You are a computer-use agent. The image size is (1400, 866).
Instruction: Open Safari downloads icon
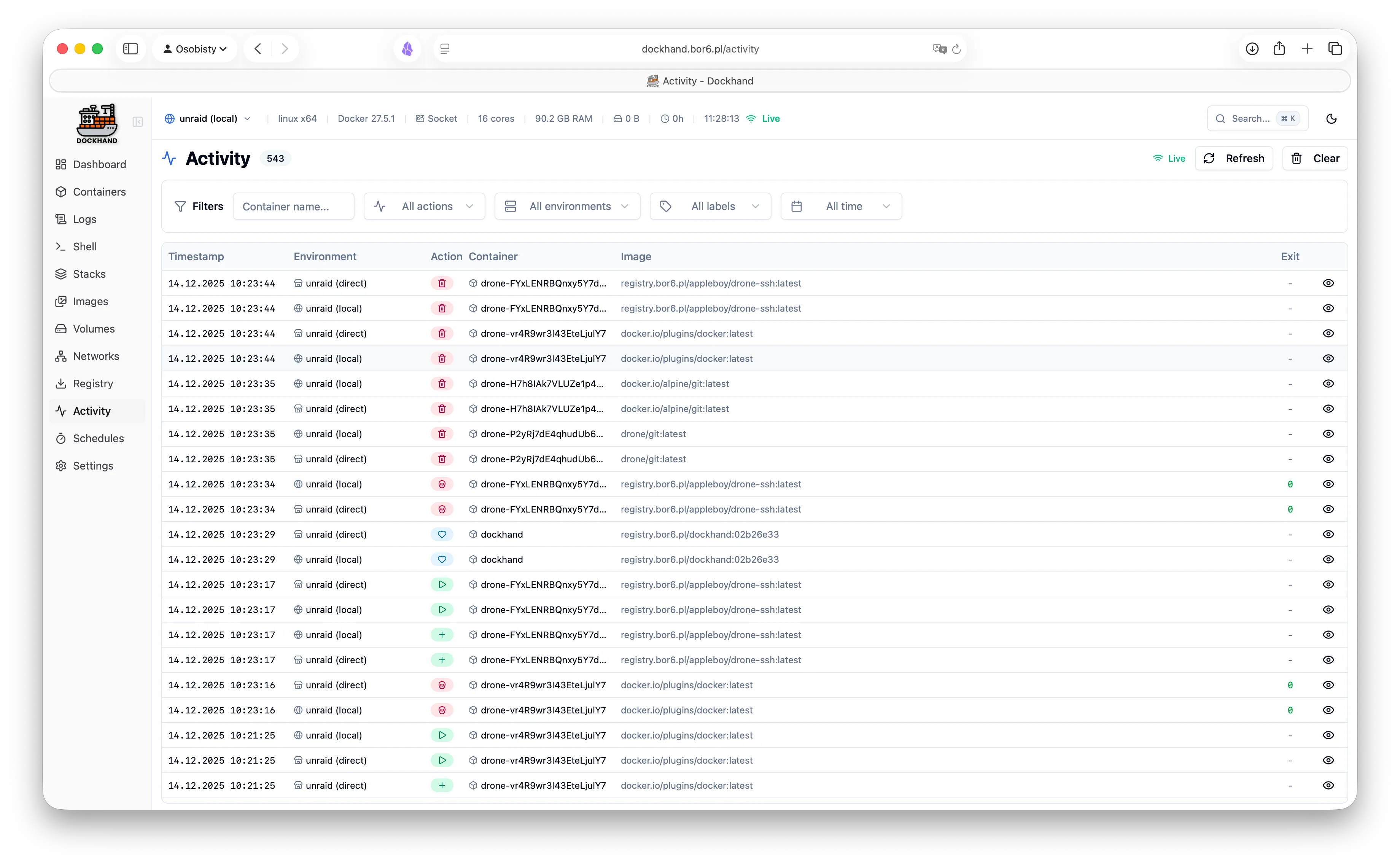[x=1252, y=49]
